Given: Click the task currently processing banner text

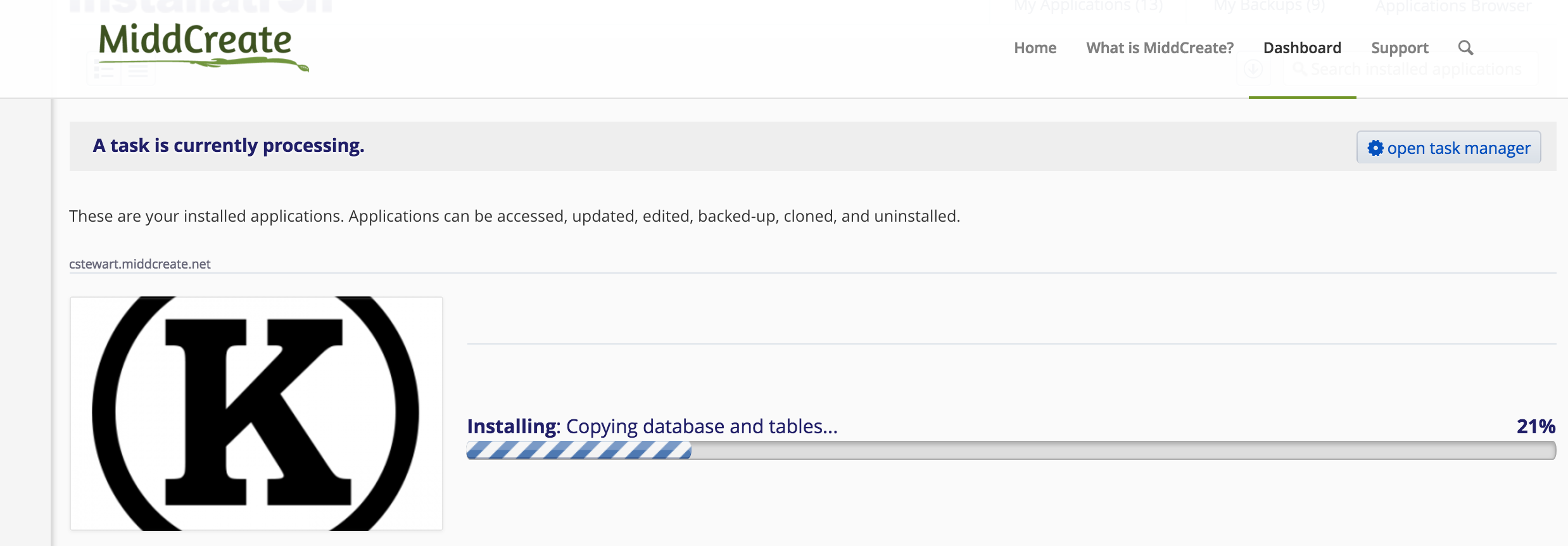Looking at the screenshot, I should 229,146.
